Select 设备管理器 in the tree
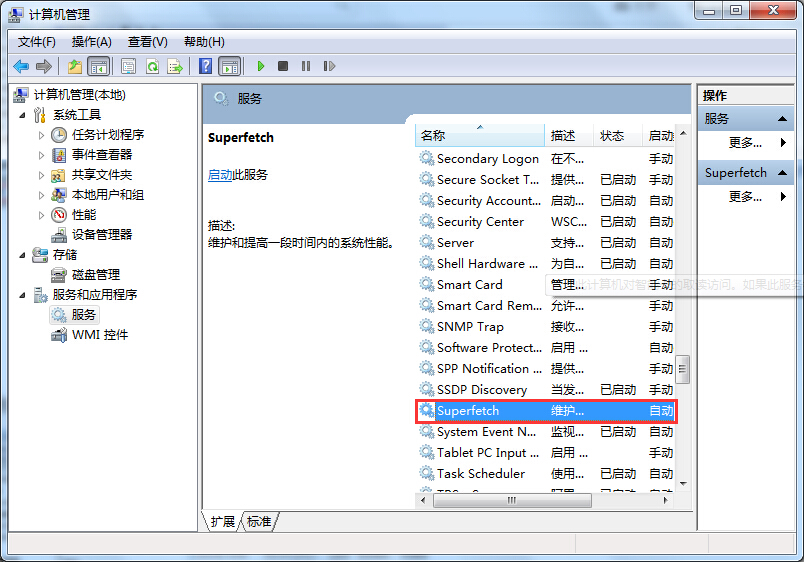This screenshot has height=562, width=804. [101, 234]
